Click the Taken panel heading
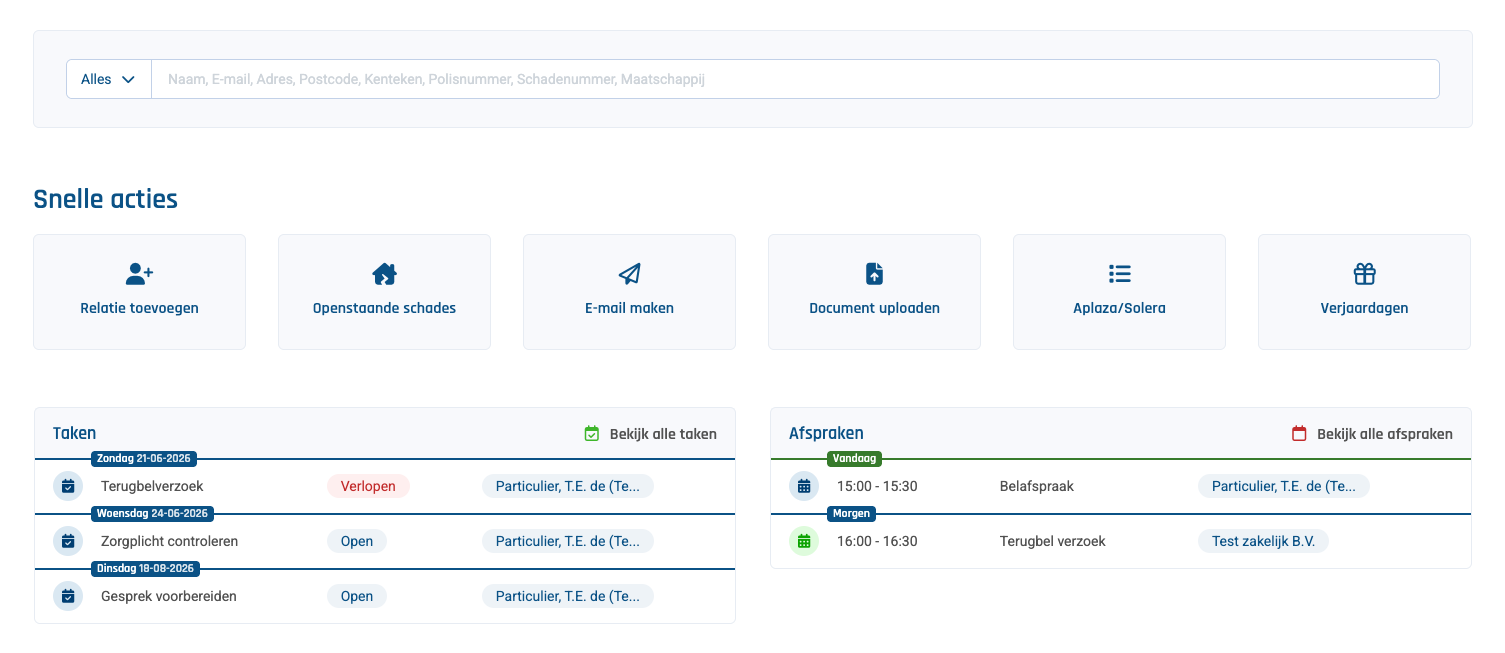 point(75,433)
